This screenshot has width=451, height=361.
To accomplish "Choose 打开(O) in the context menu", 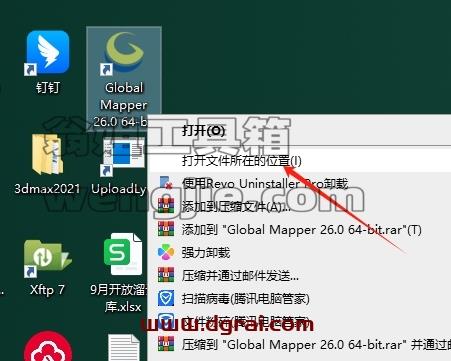I will point(299,130).
